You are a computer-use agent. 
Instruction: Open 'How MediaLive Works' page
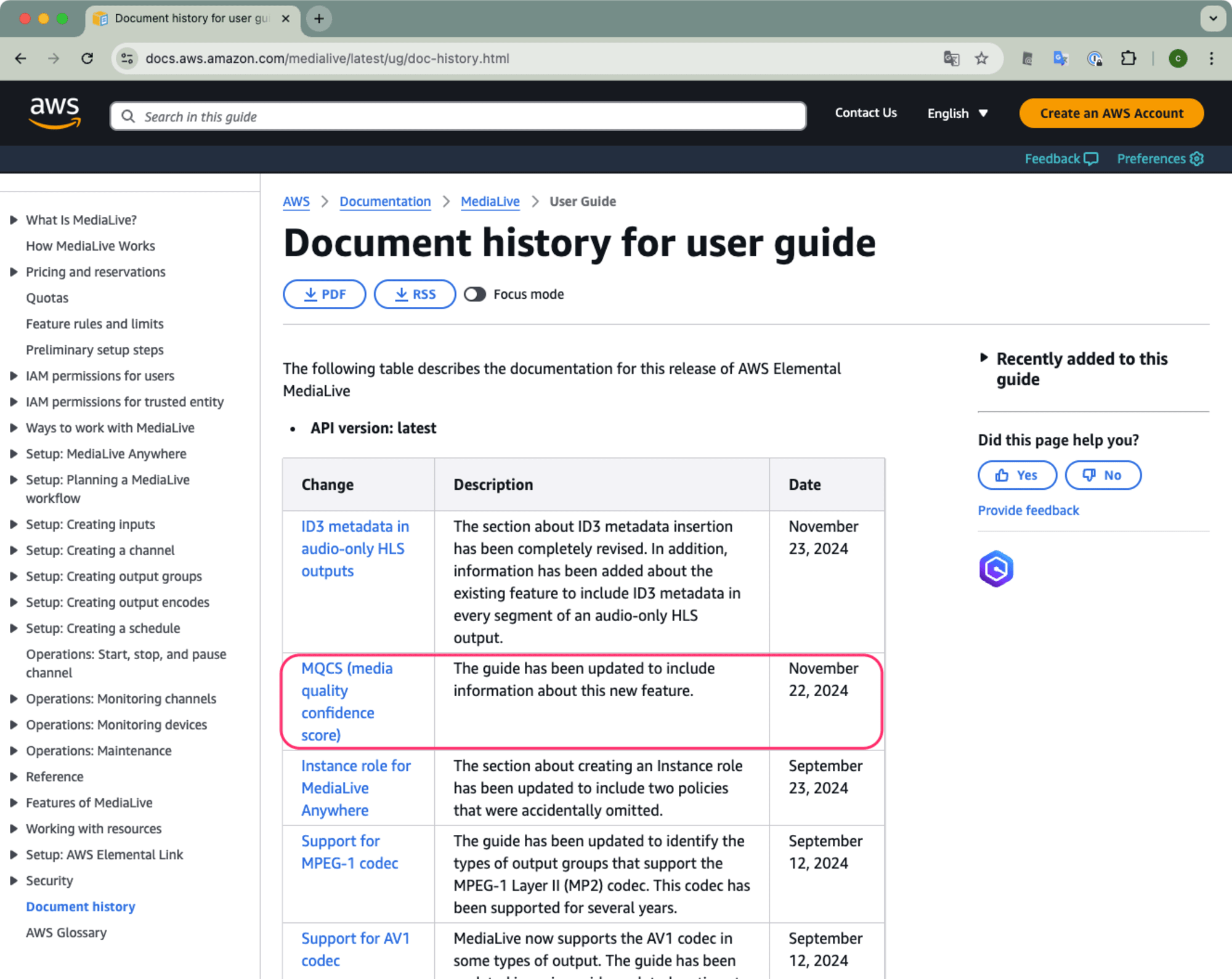pos(91,246)
